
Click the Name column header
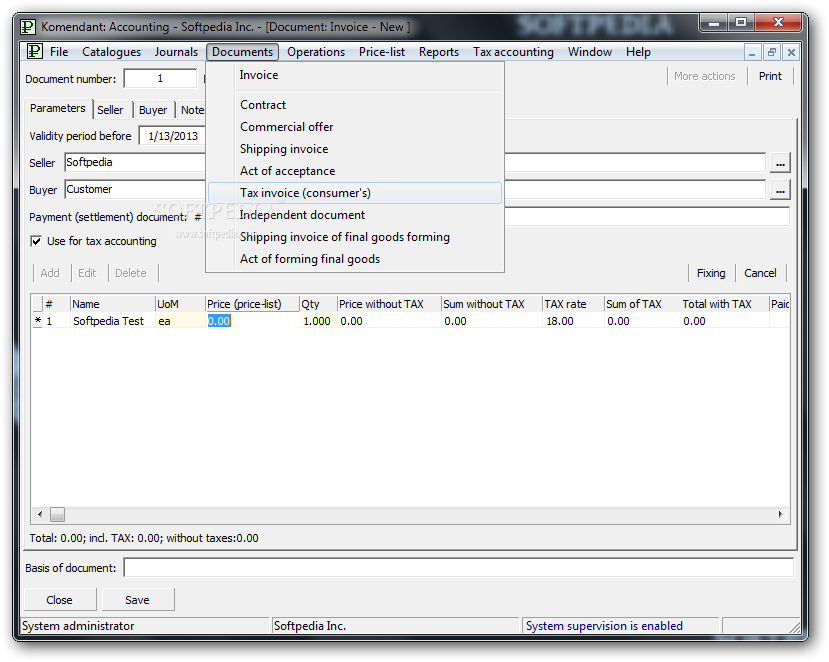click(x=113, y=304)
